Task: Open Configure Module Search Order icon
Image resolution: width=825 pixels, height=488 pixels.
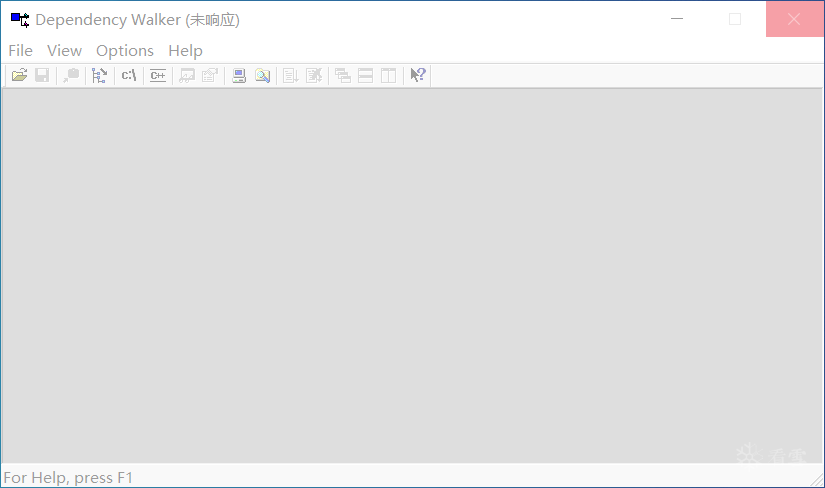Action: coord(262,75)
